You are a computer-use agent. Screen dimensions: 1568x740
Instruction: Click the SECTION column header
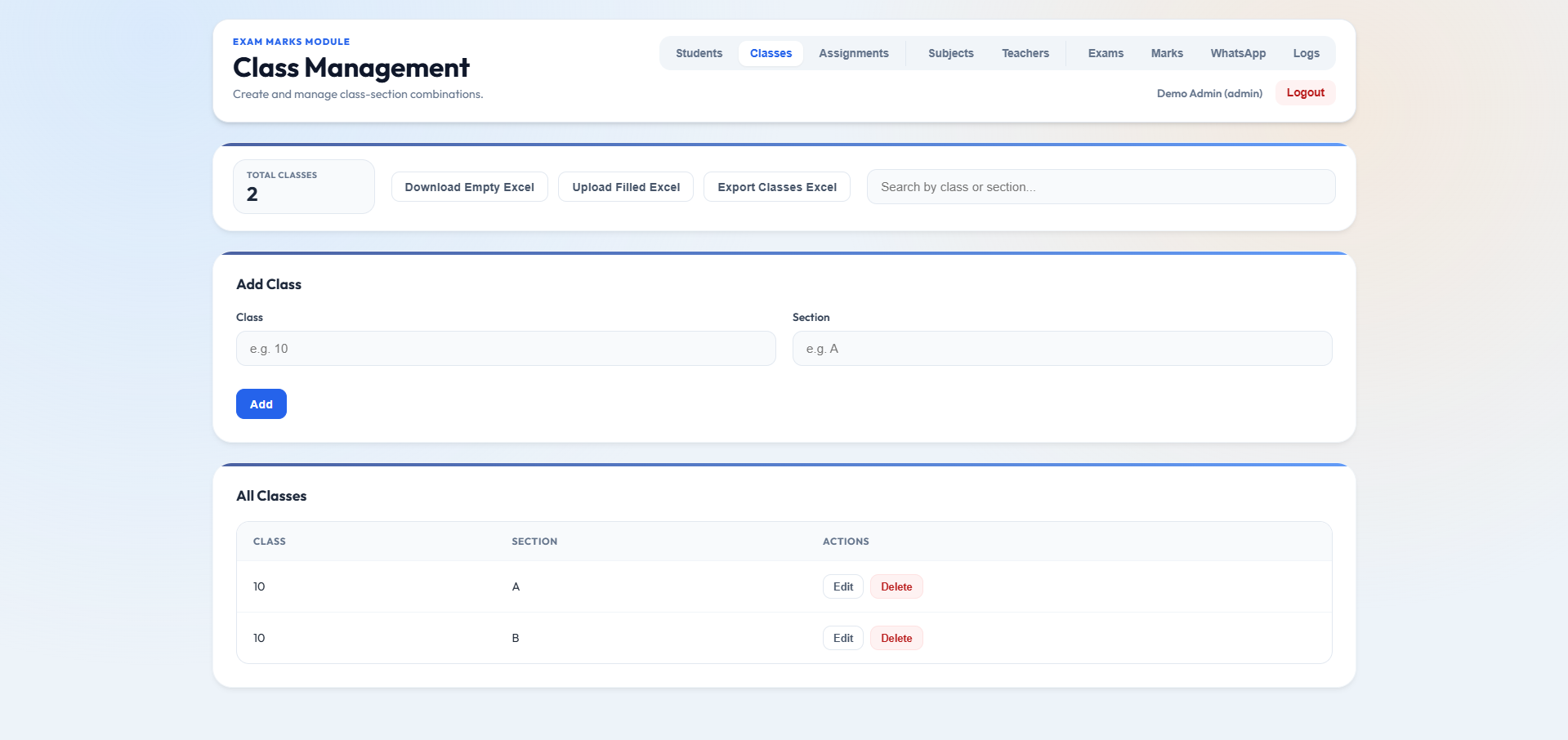tap(534, 542)
